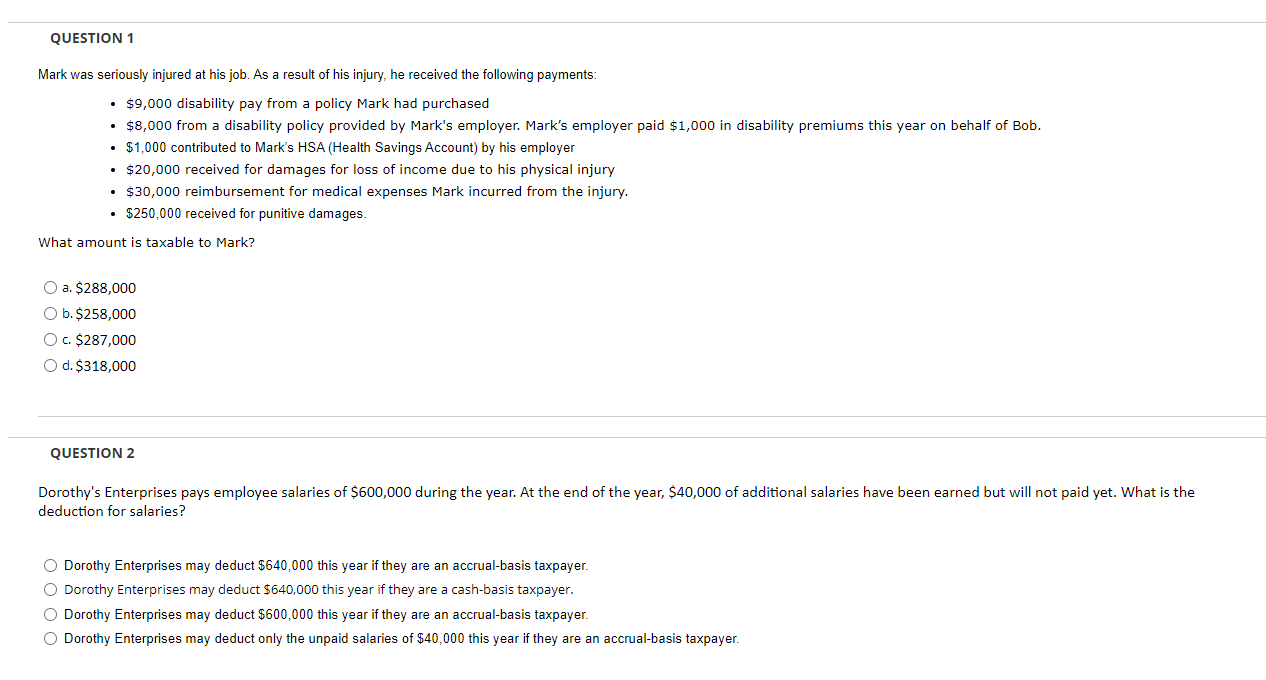Viewport: 1266px width, 680px height.
Task: Choose the $600,000 accrual-basis option
Action: click(49, 613)
